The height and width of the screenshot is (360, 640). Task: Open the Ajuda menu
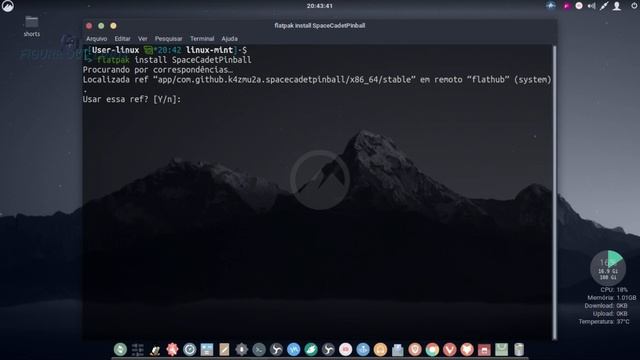[x=229, y=39]
